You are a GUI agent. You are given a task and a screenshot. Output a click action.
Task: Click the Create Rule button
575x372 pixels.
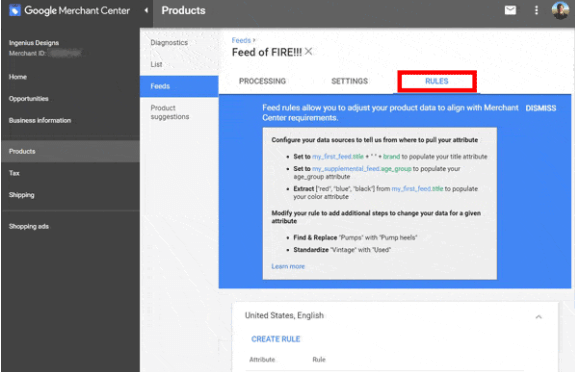pos(275,339)
